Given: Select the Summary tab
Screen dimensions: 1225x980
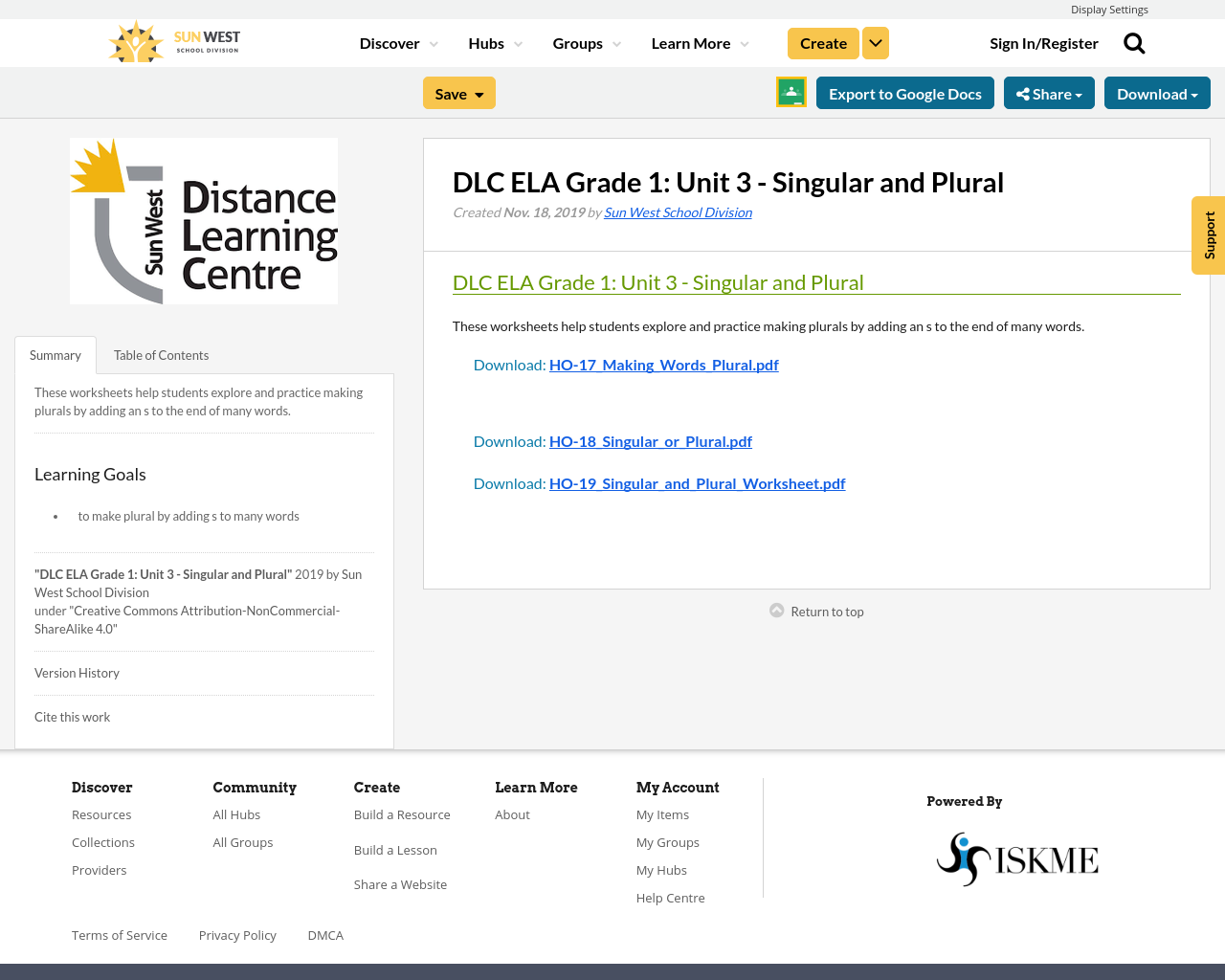Looking at the screenshot, I should point(55,354).
